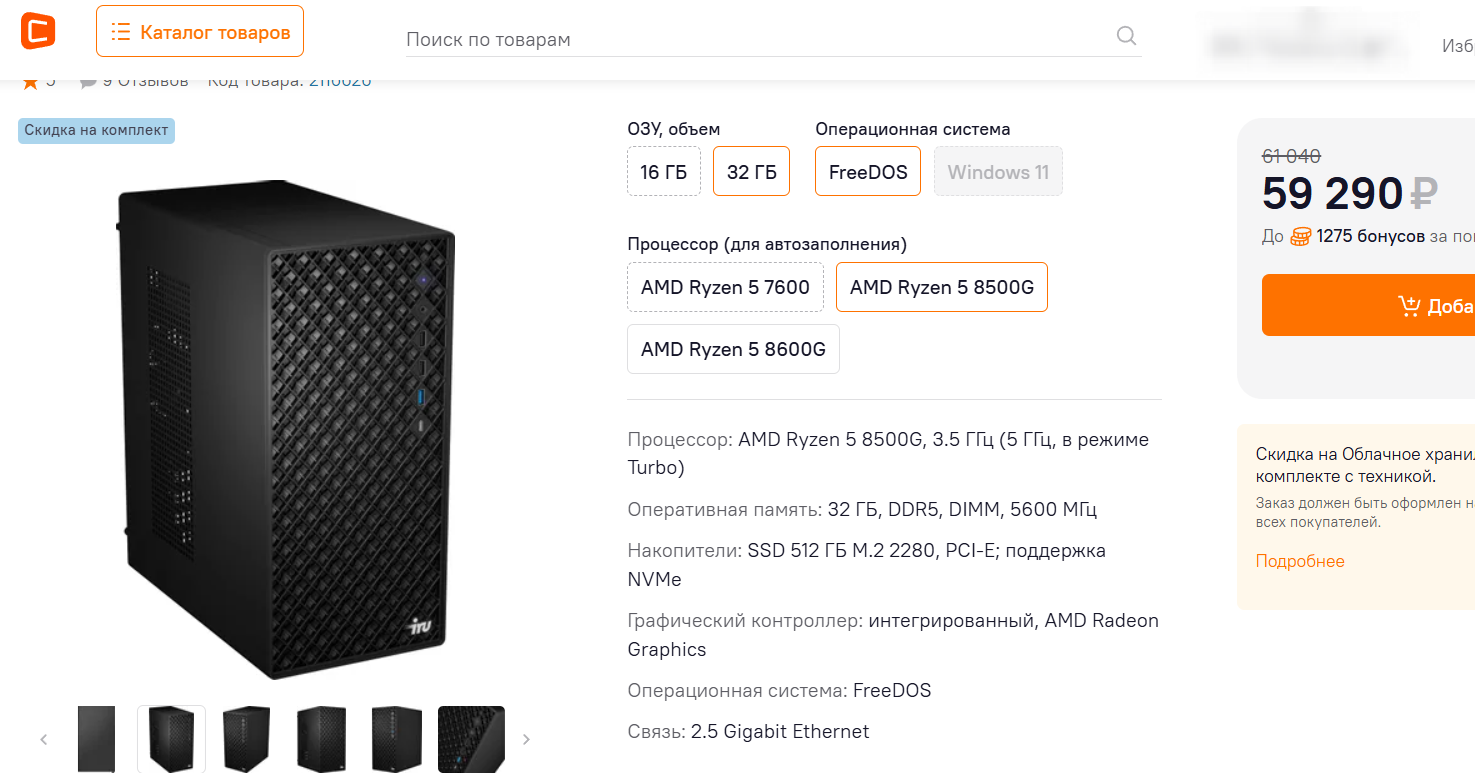Show next product thumbnails with right arrow
The image size is (1475, 773).
(526, 740)
